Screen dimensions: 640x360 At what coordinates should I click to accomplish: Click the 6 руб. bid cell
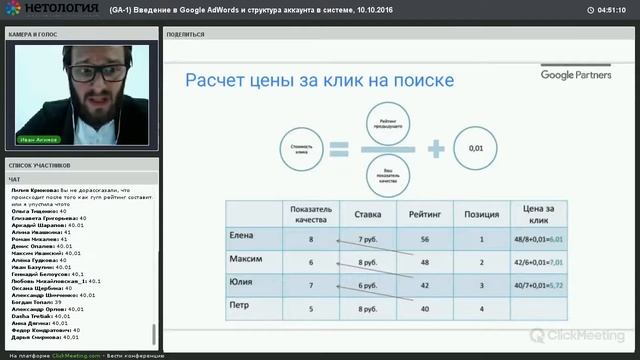(368, 285)
